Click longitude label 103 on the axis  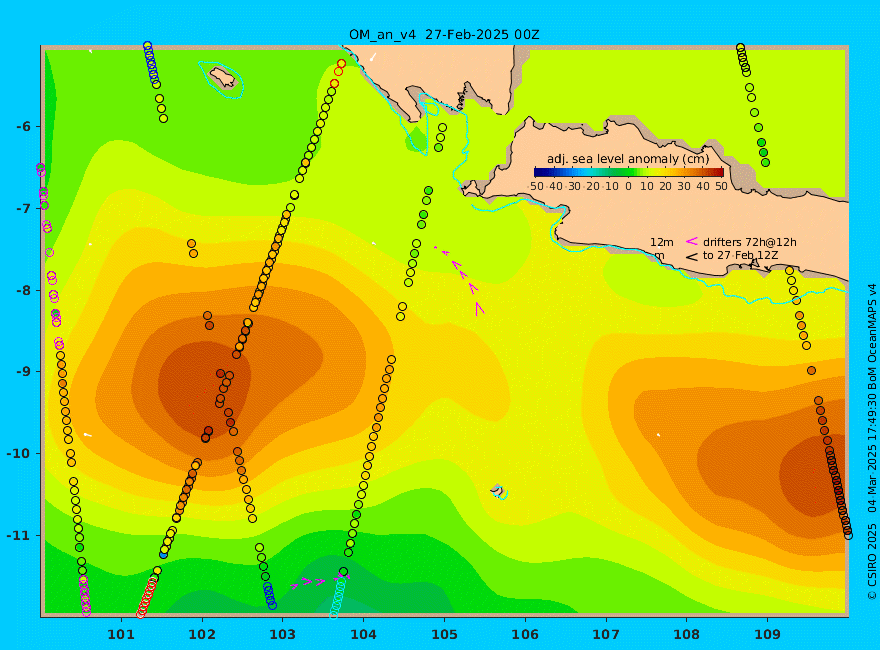click(x=282, y=635)
